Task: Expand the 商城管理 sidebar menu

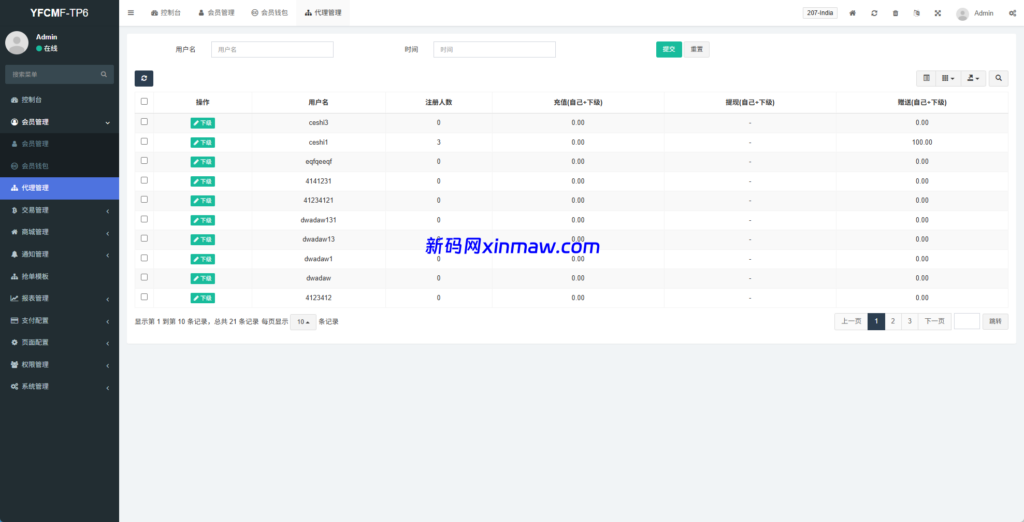Action: coord(59,232)
